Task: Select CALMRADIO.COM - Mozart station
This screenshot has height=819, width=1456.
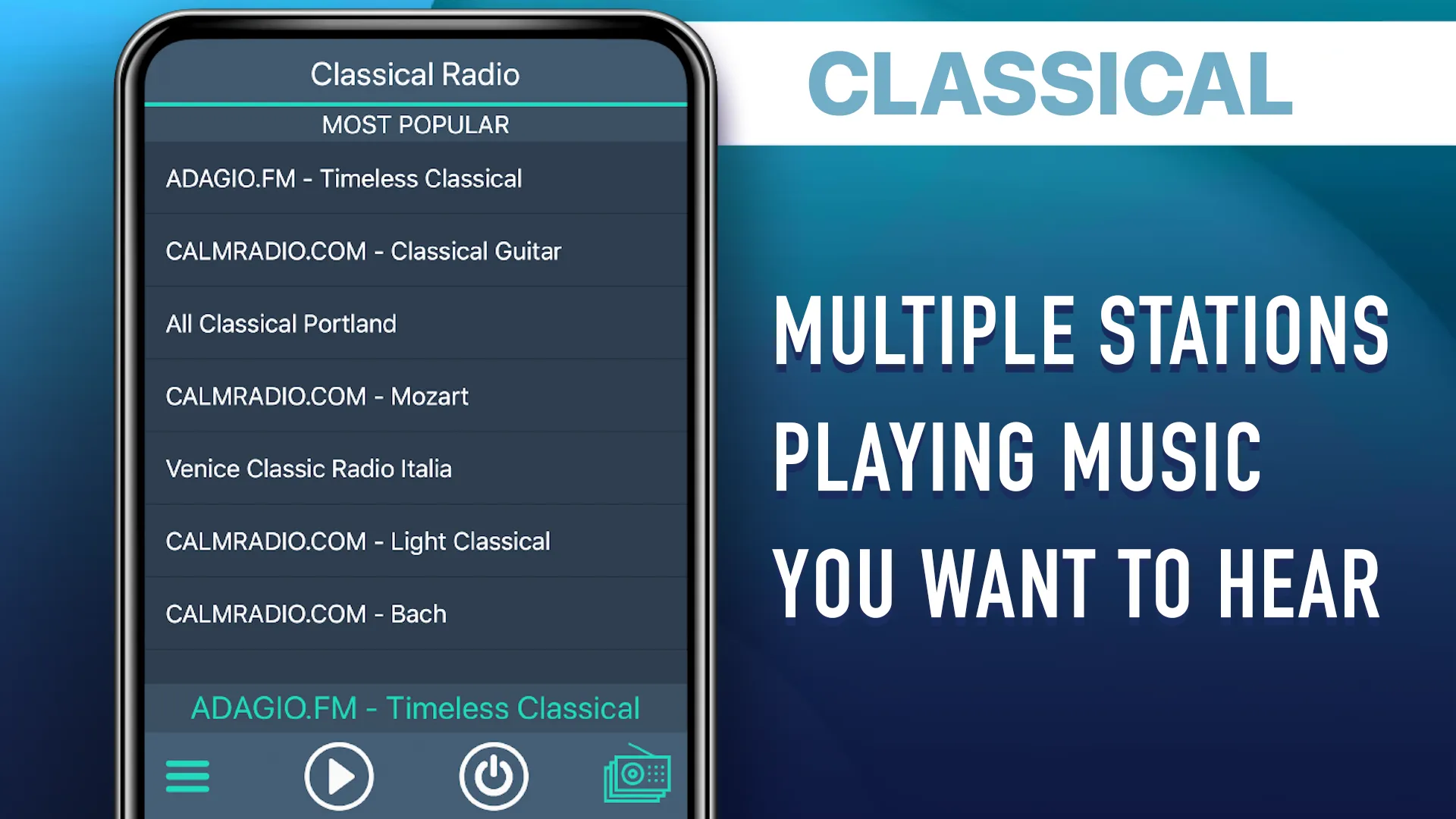Action: click(x=414, y=396)
